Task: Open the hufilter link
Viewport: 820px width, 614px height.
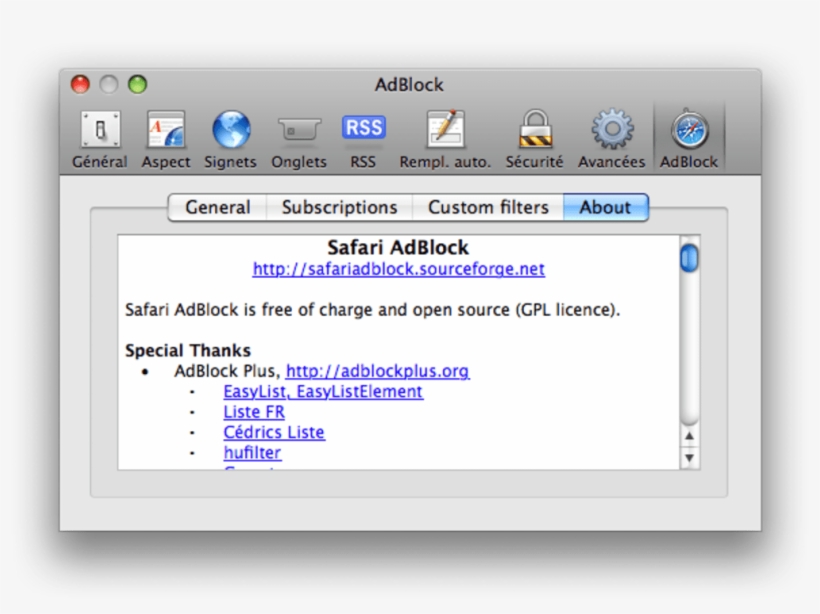Action: [x=253, y=452]
